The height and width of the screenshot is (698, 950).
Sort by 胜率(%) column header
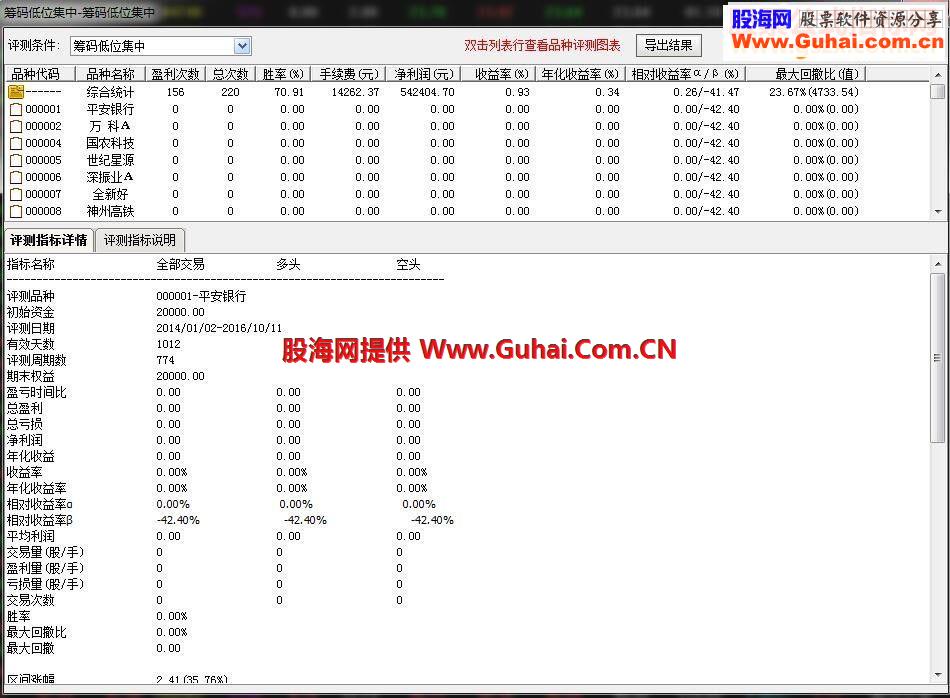point(283,74)
